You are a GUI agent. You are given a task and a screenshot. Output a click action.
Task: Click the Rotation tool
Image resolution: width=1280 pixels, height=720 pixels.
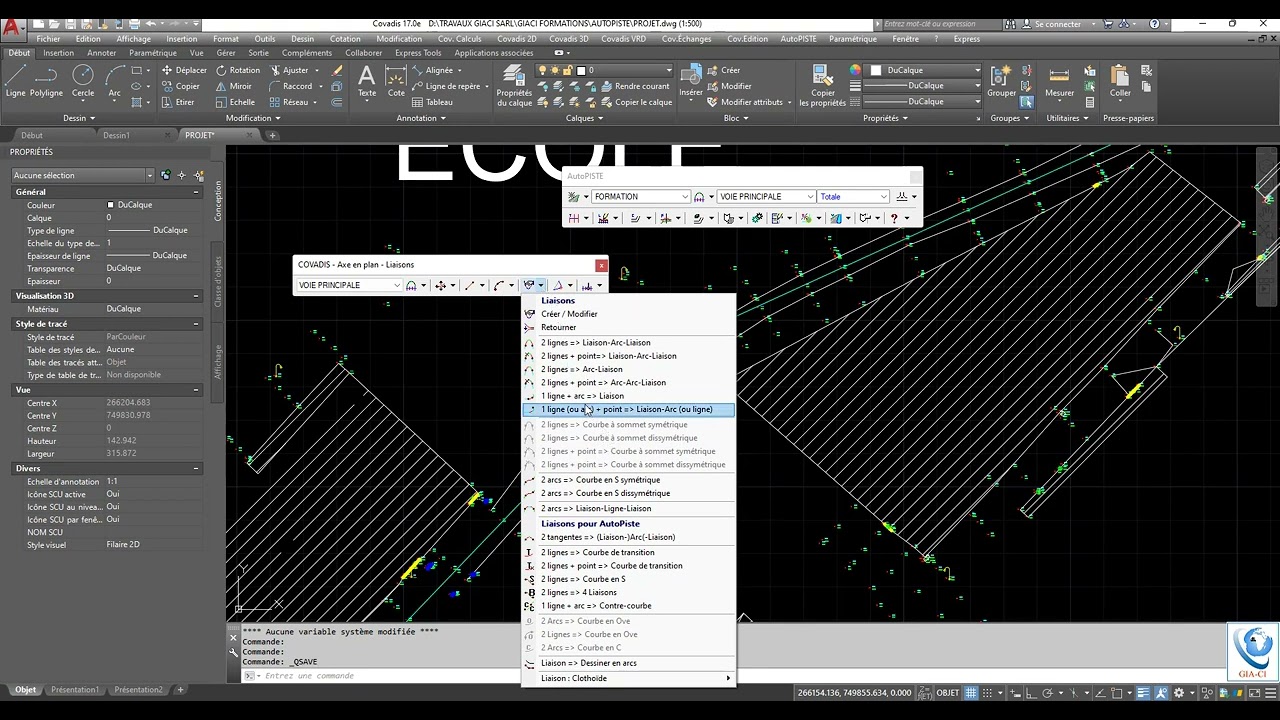coord(237,71)
